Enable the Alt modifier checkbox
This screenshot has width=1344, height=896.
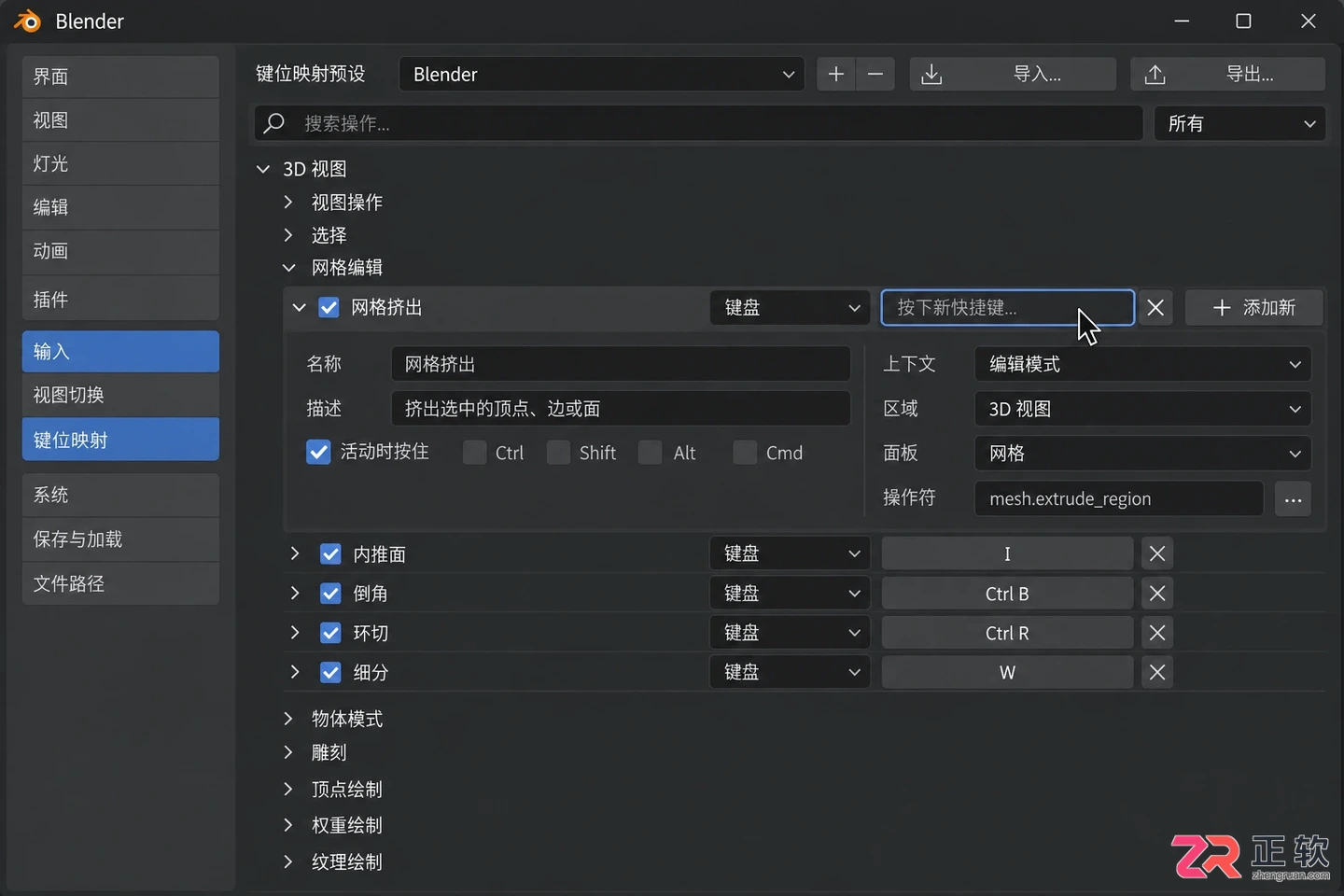tap(651, 453)
